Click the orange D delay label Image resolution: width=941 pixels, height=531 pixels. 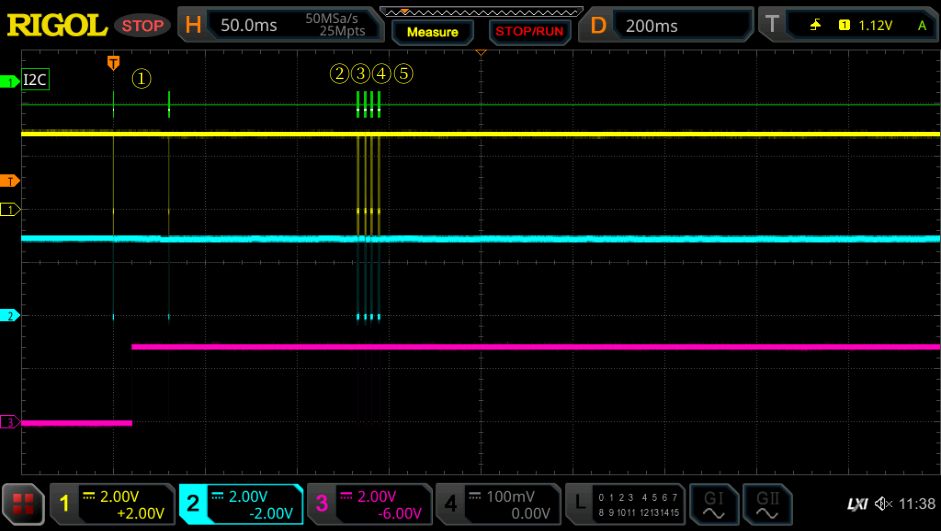[598, 25]
